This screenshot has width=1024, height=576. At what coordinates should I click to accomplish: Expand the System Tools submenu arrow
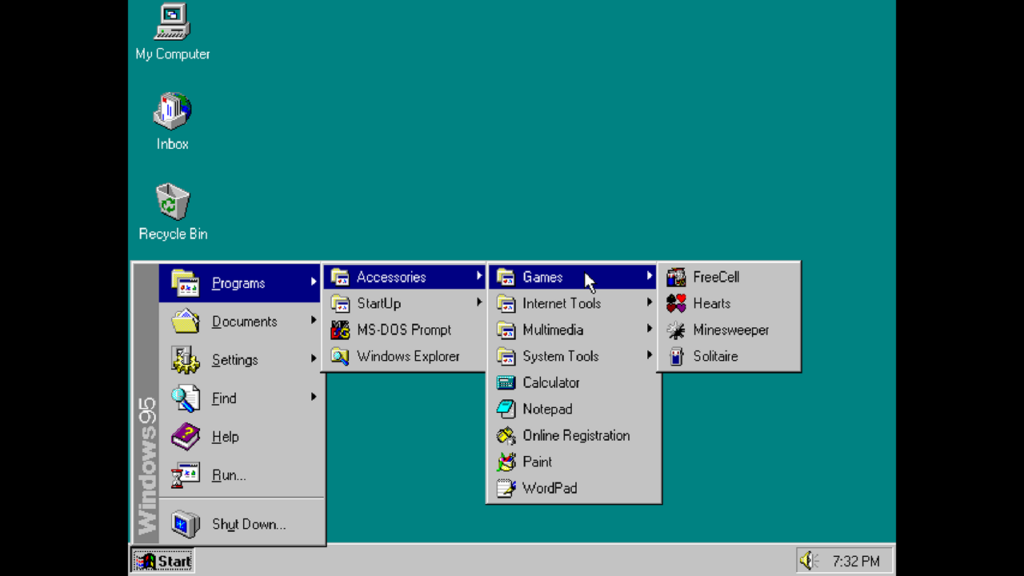pyautogui.click(x=649, y=355)
